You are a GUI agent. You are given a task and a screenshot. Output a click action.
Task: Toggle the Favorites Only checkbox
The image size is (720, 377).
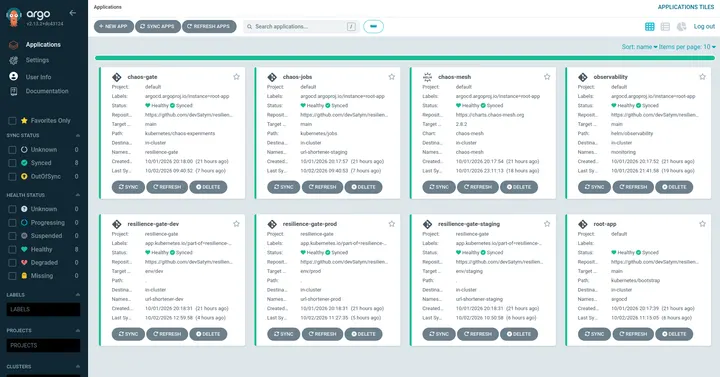point(12,121)
